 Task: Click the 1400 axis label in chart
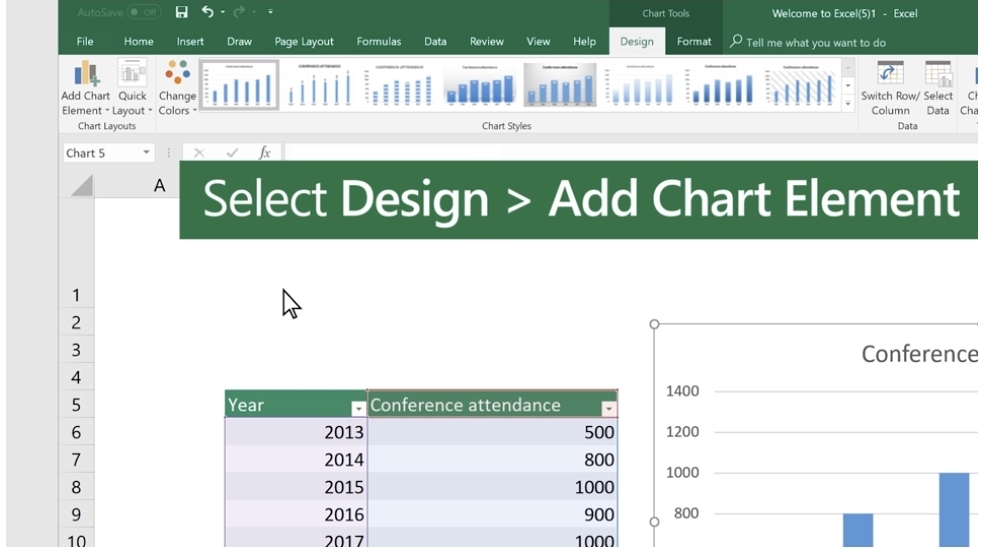click(x=682, y=391)
